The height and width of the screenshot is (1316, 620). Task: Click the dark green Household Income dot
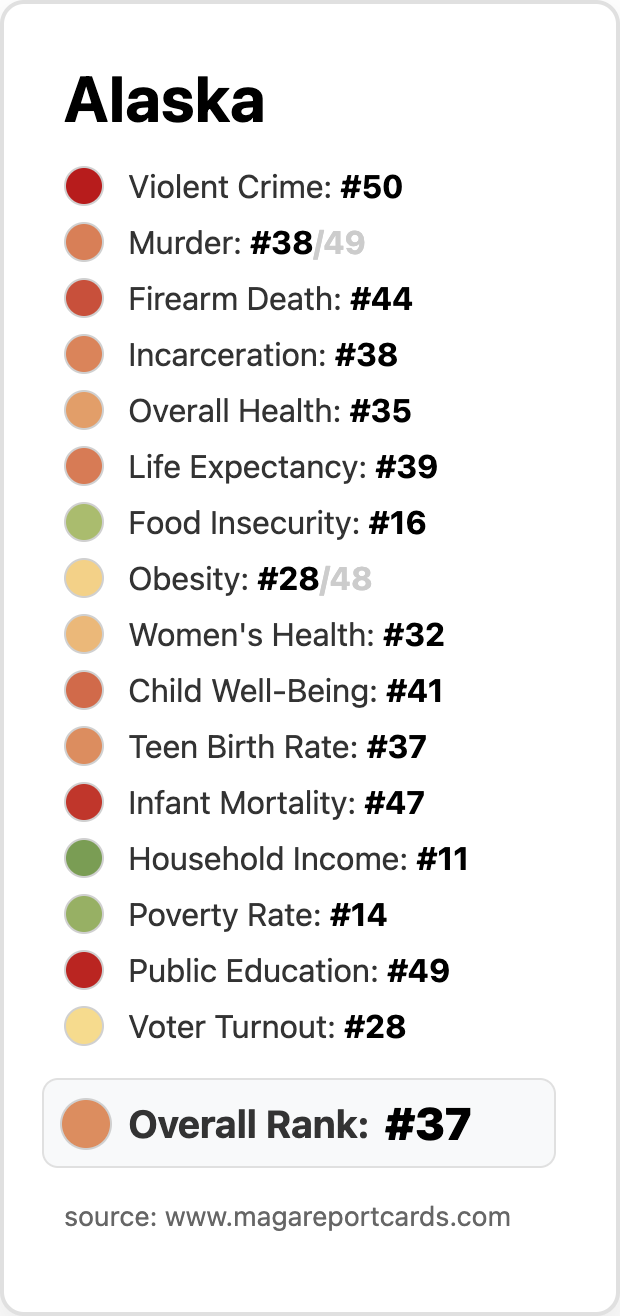tap(85, 859)
